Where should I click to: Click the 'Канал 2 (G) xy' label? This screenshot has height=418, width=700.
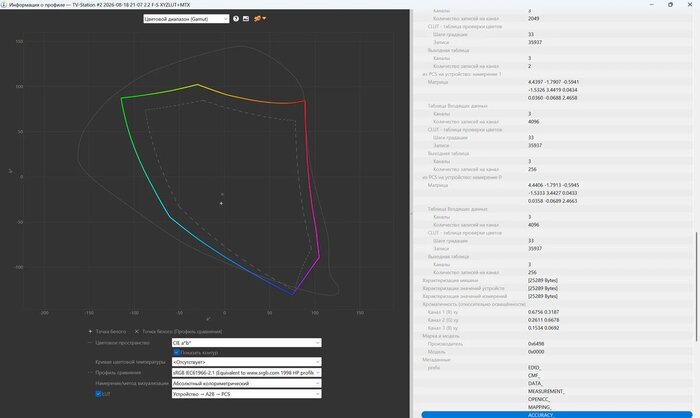(x=442, y=320)
